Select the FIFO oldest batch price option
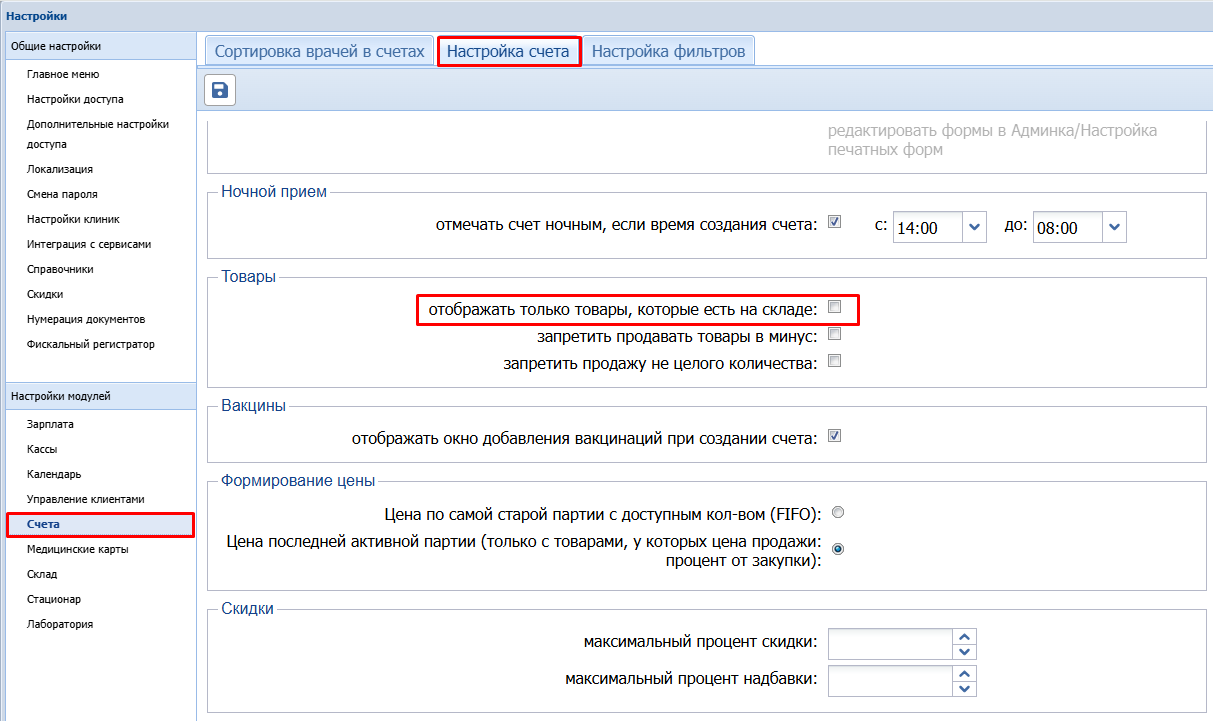Screen dimensions: 1213x721 click(x=838, y=513)
